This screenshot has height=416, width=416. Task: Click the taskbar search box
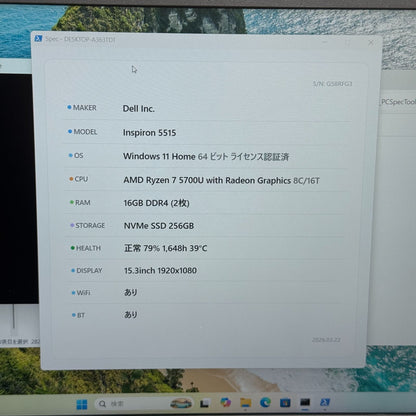(x=144, y=404)
